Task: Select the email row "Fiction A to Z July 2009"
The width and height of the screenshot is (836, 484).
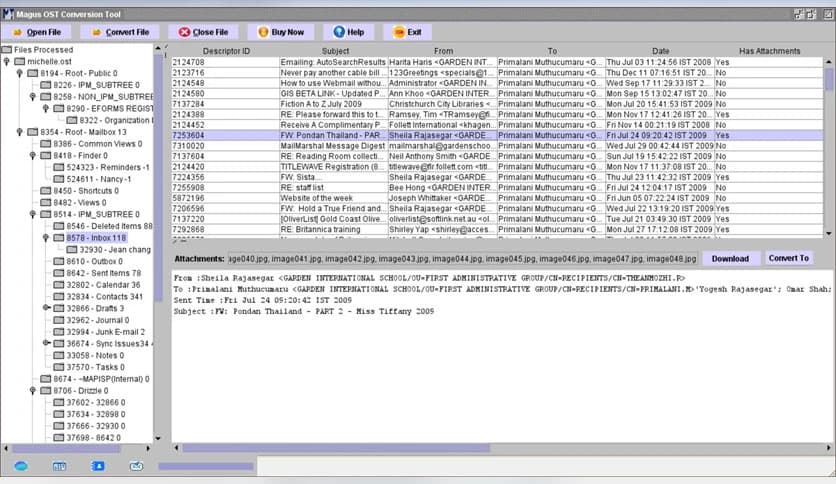Action: 497,104
